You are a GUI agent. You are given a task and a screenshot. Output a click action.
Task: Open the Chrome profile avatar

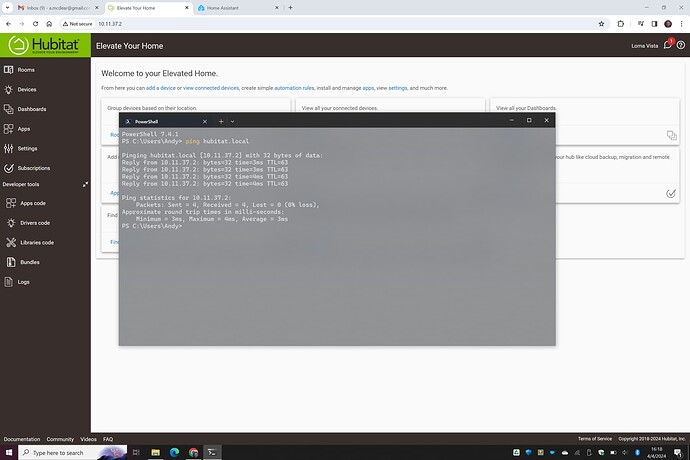[668, 24]
